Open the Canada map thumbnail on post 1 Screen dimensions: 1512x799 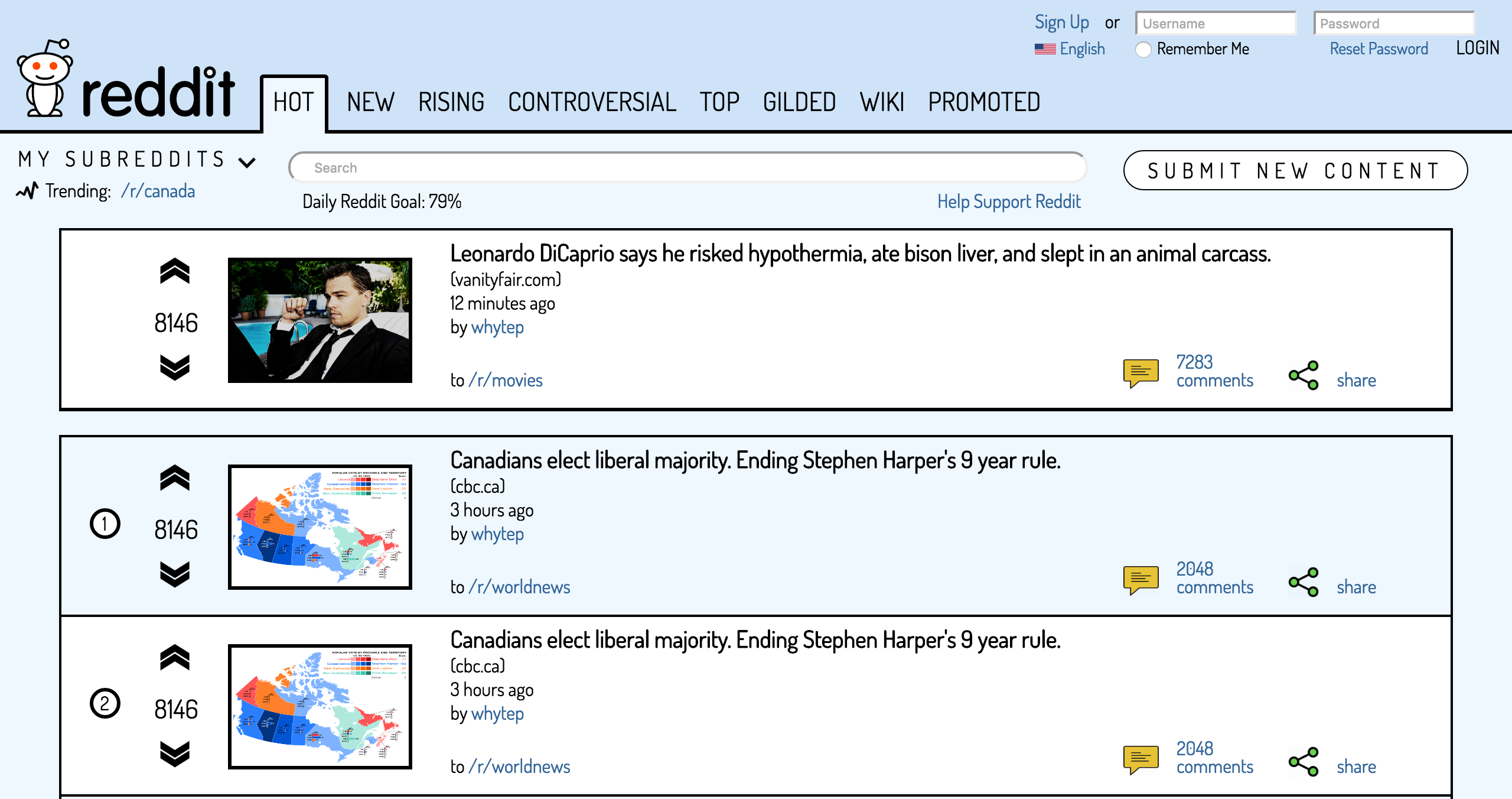[320, 527]
